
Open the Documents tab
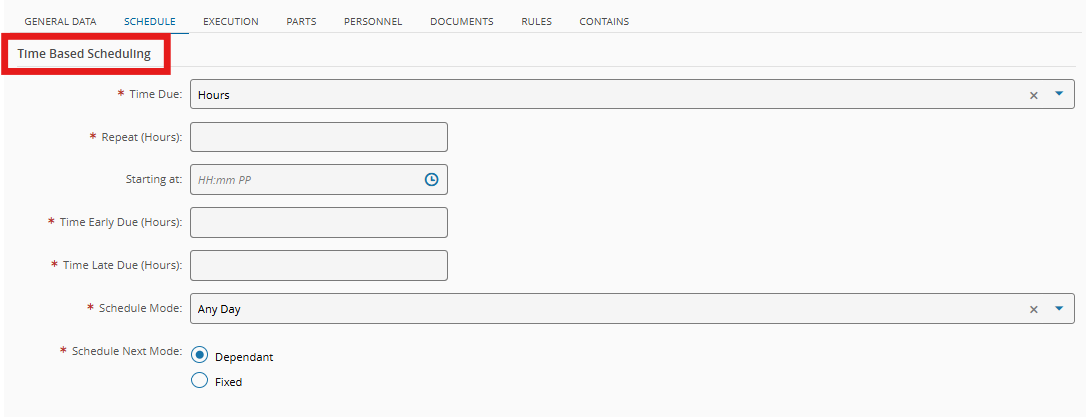461,21
